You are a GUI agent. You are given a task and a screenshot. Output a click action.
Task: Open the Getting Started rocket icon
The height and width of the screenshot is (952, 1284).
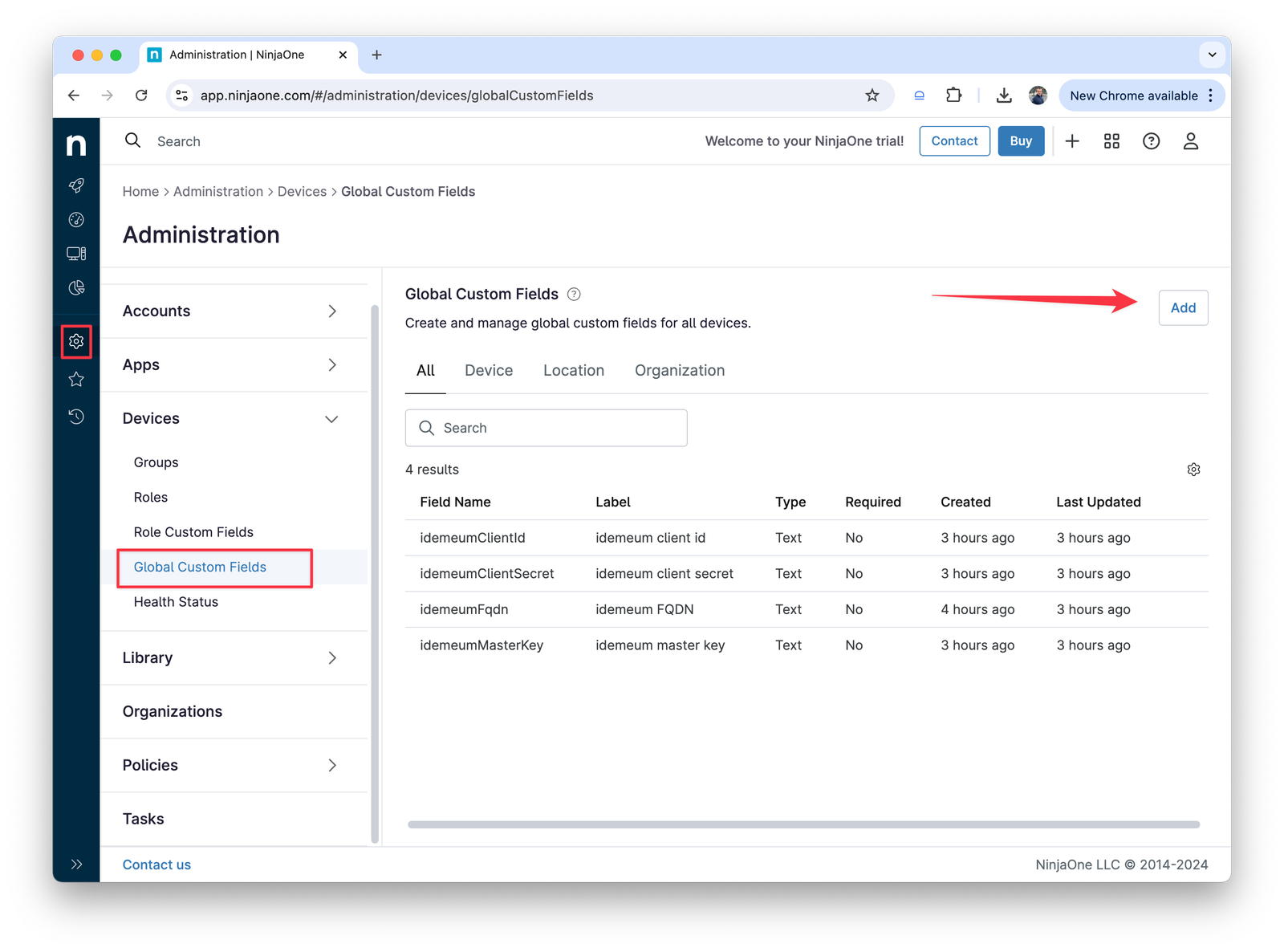[x=76, y=185]
